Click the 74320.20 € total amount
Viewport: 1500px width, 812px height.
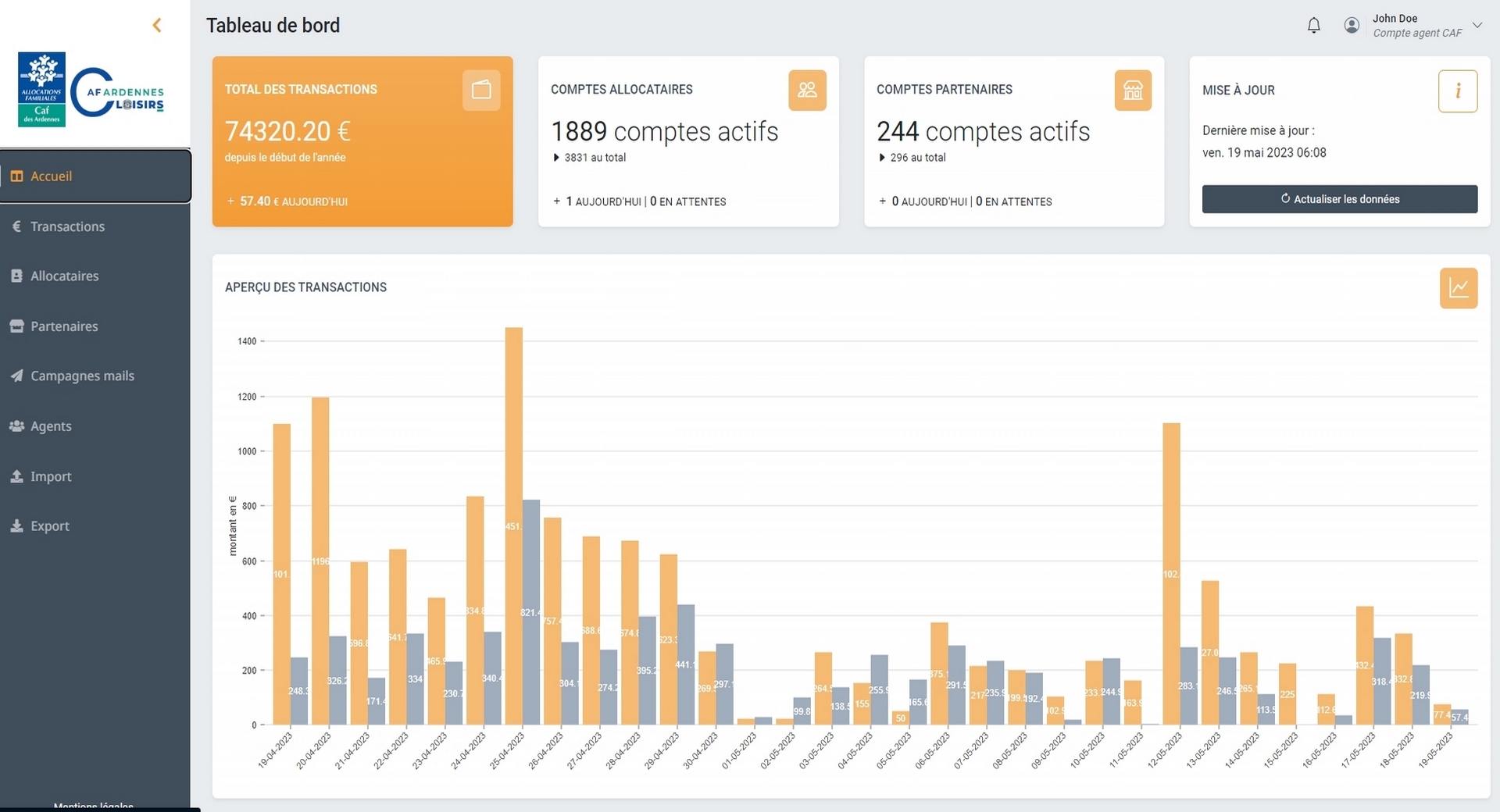click(287, 131)
